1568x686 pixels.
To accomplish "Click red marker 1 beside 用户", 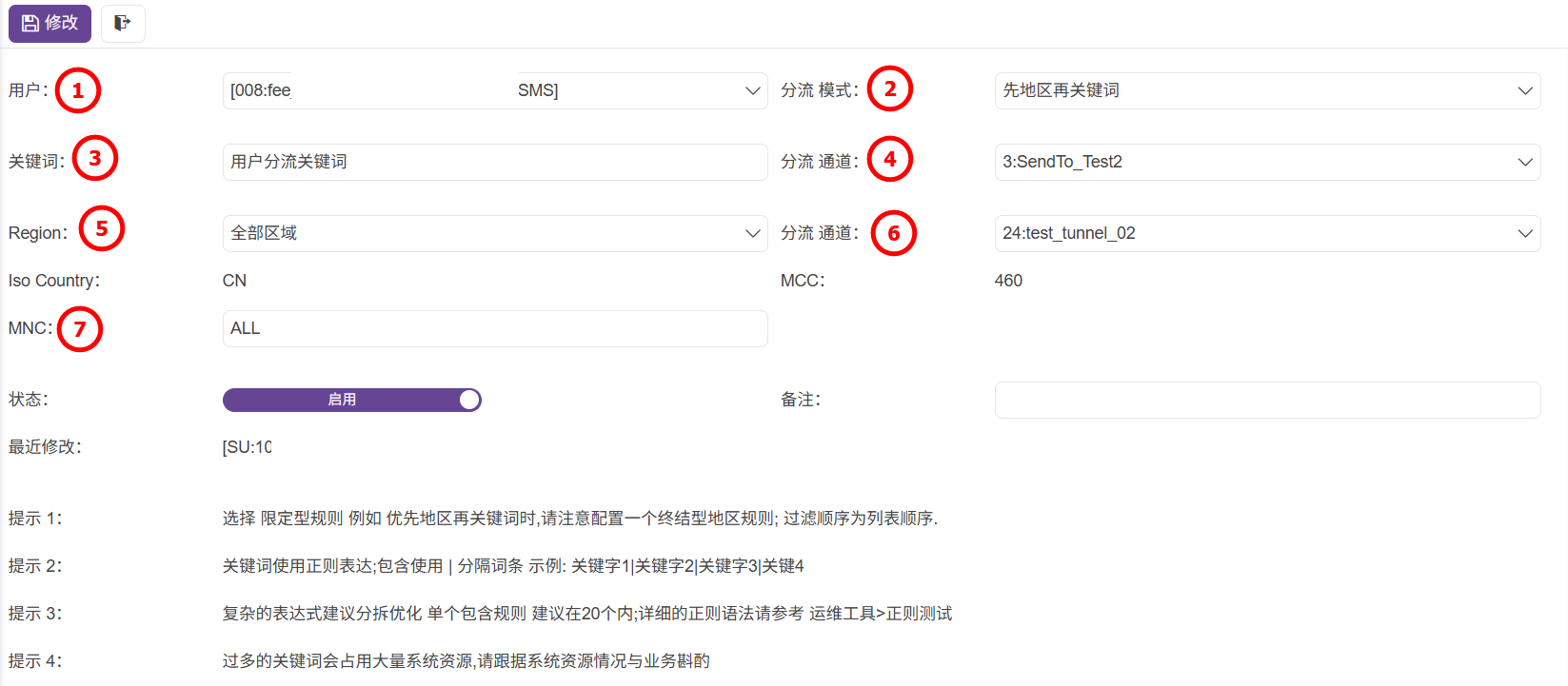I will [x=78, y=90].
